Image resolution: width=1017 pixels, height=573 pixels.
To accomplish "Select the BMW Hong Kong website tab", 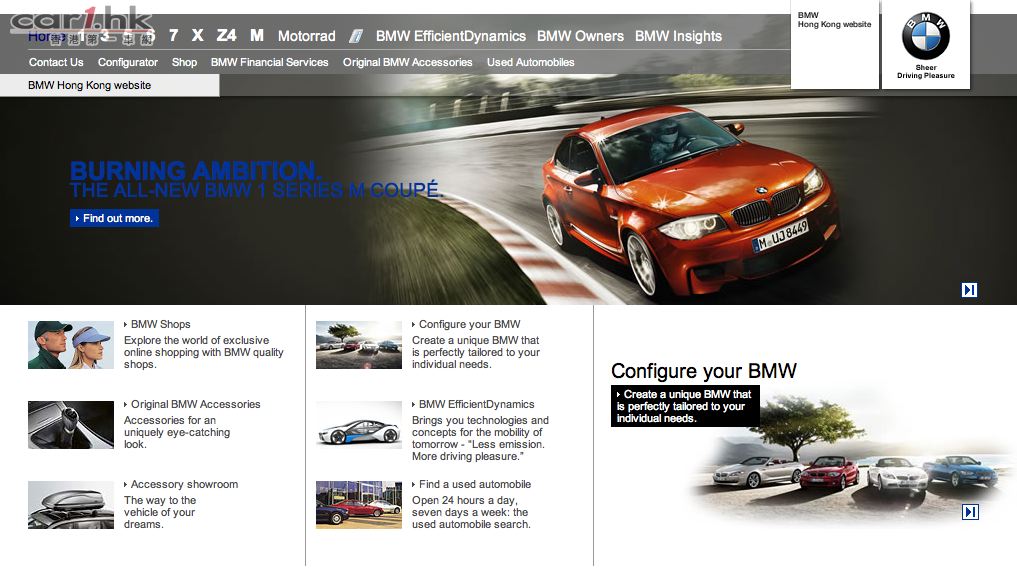I will coord(110,85).
